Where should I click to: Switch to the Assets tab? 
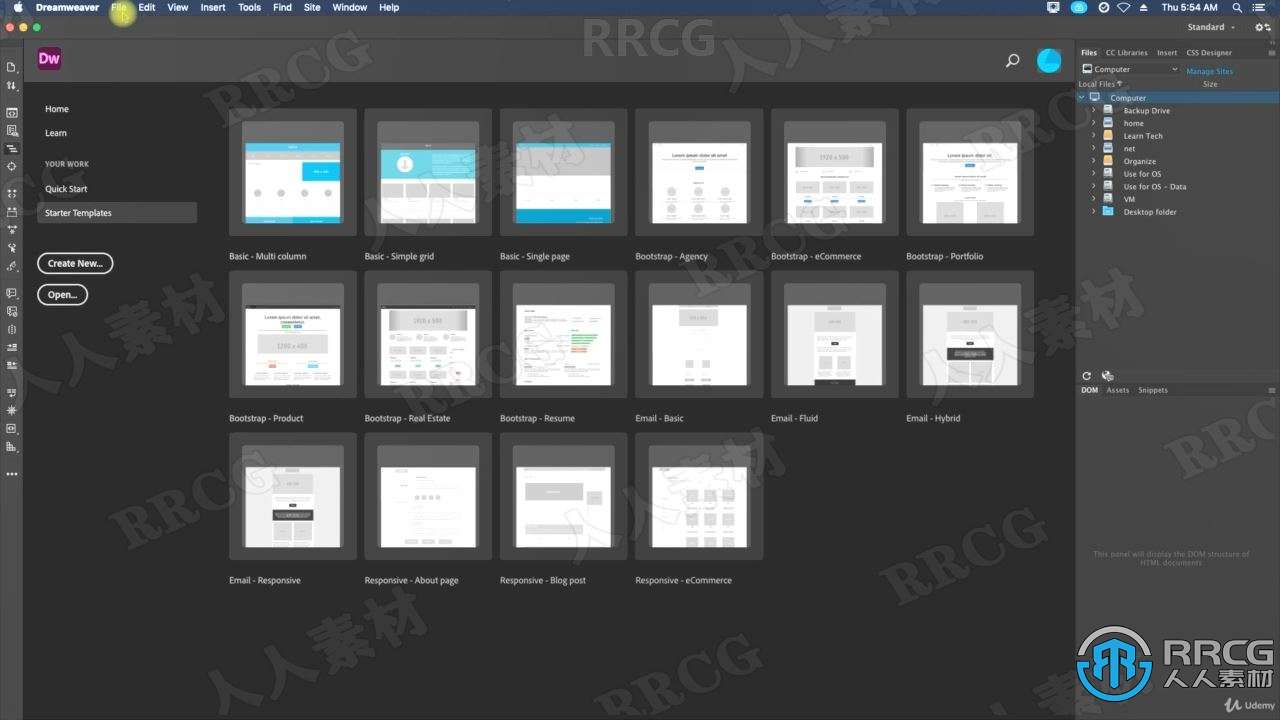point(1117,390)
